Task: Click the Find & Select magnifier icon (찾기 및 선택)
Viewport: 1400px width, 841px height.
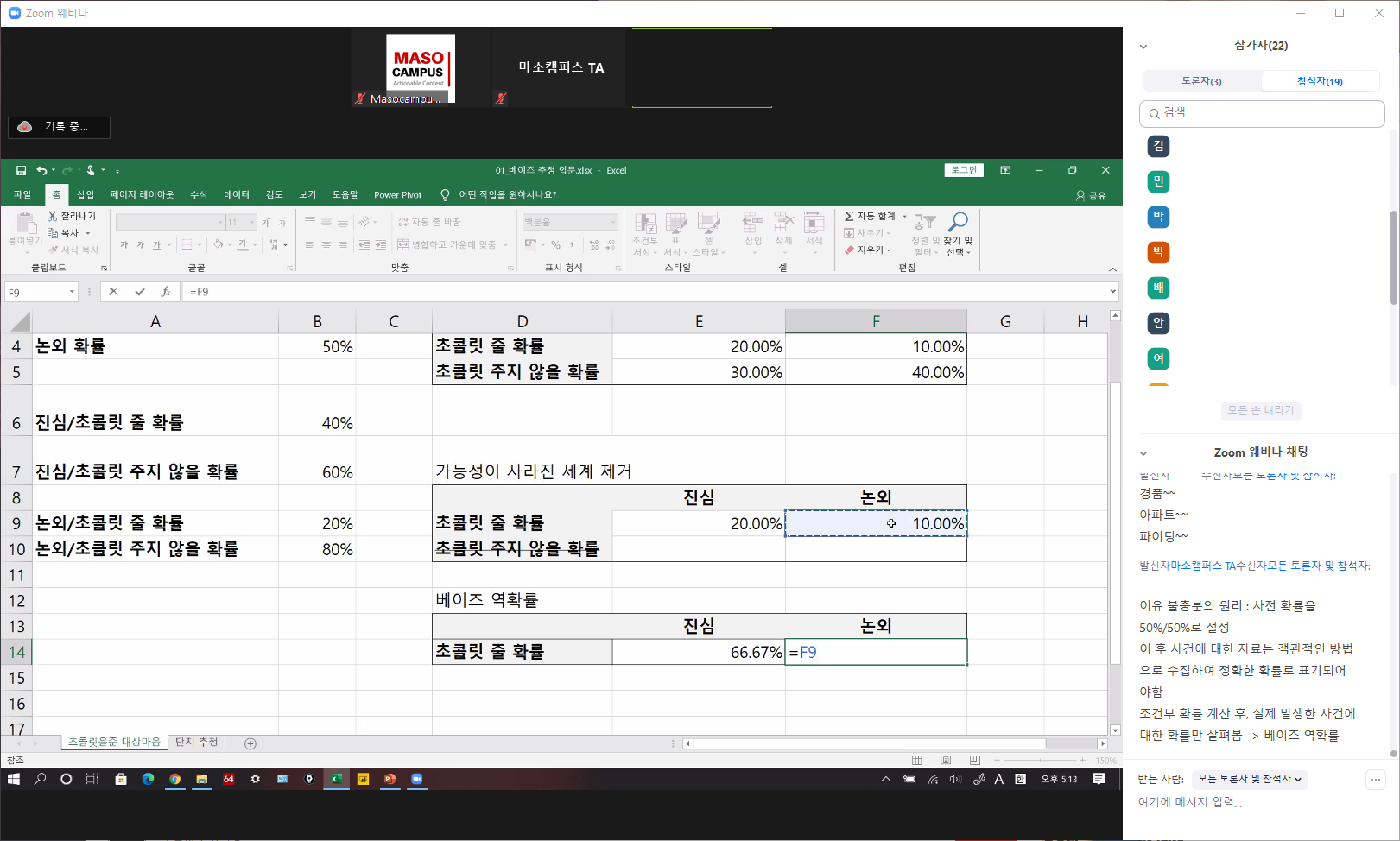Action: pos(958,223)
